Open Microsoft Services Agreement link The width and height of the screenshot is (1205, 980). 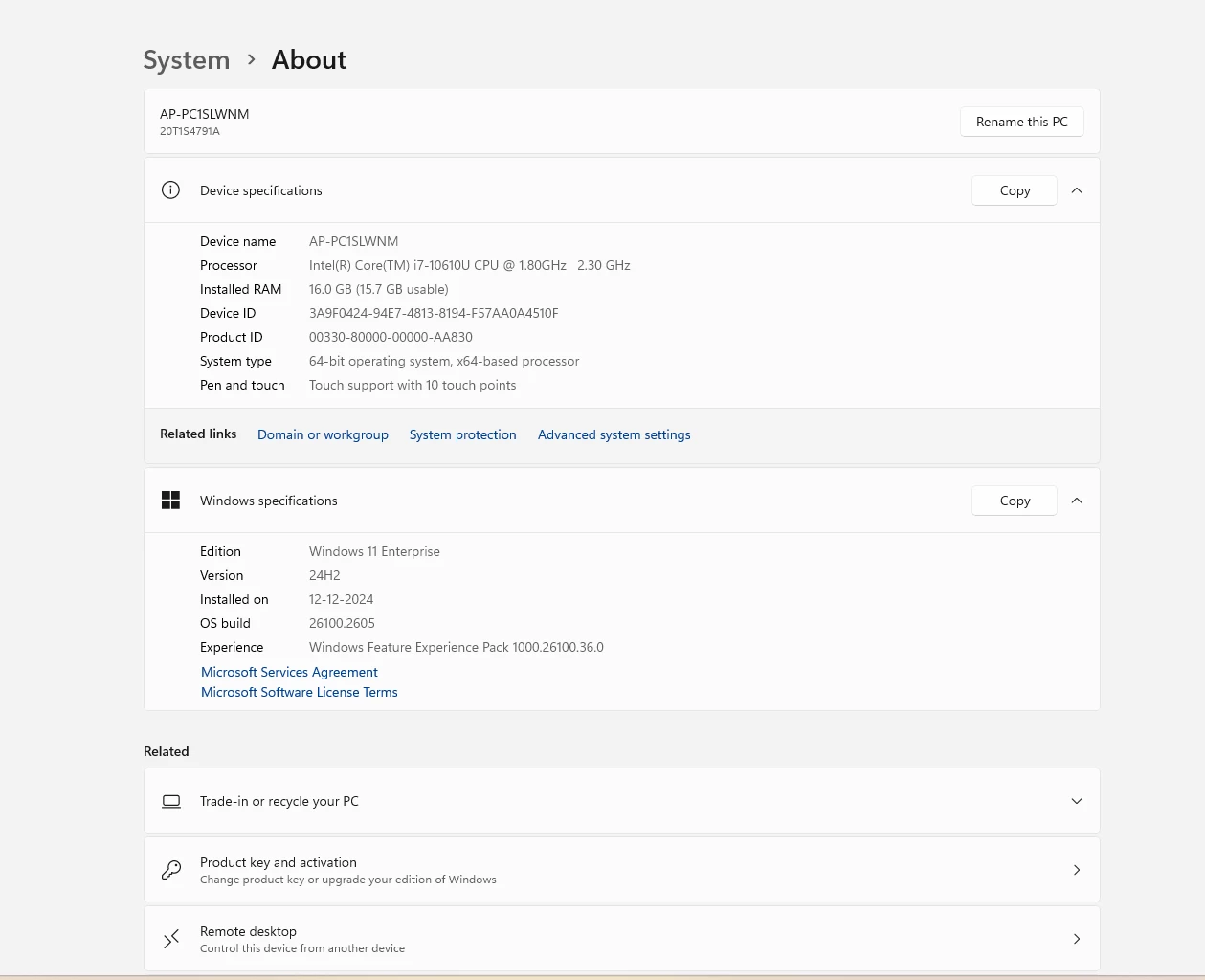(x=289, y=672)
